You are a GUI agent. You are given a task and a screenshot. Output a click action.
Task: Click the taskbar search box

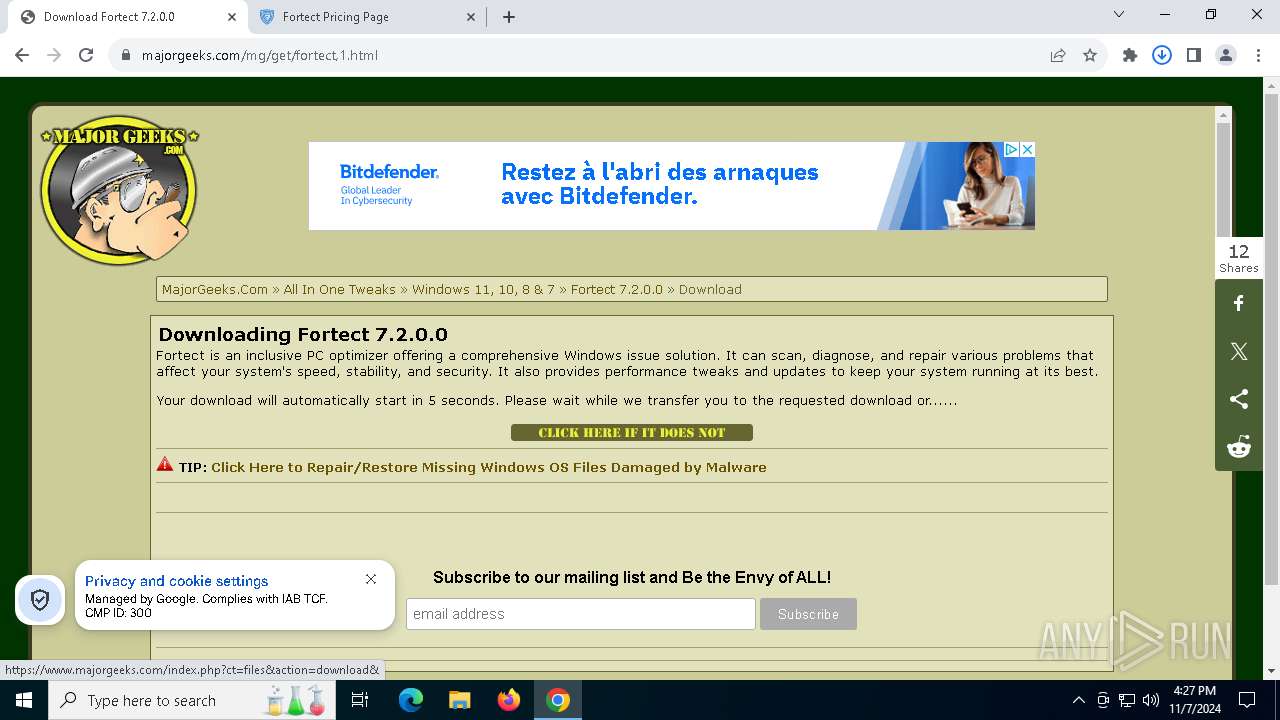point(193,700)
